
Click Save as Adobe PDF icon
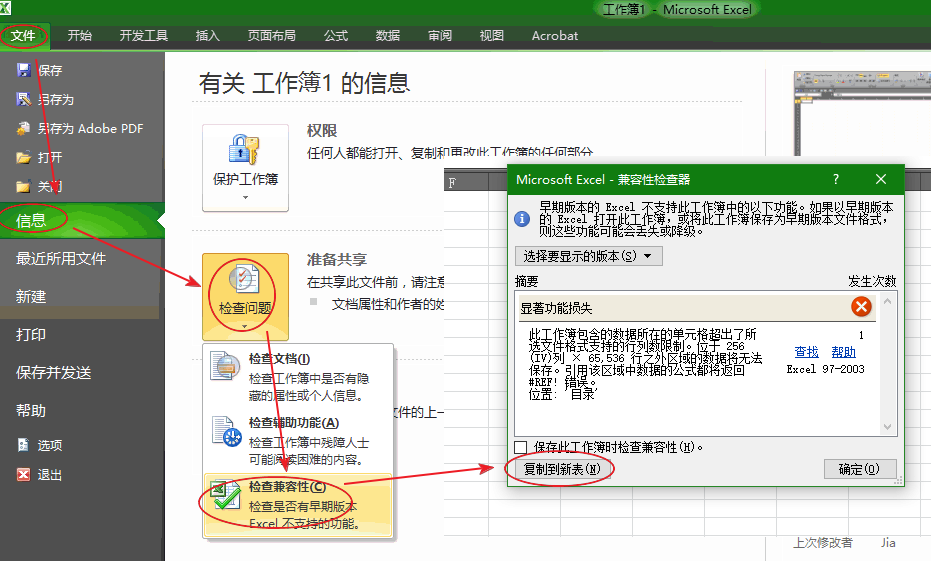(24, 128)
